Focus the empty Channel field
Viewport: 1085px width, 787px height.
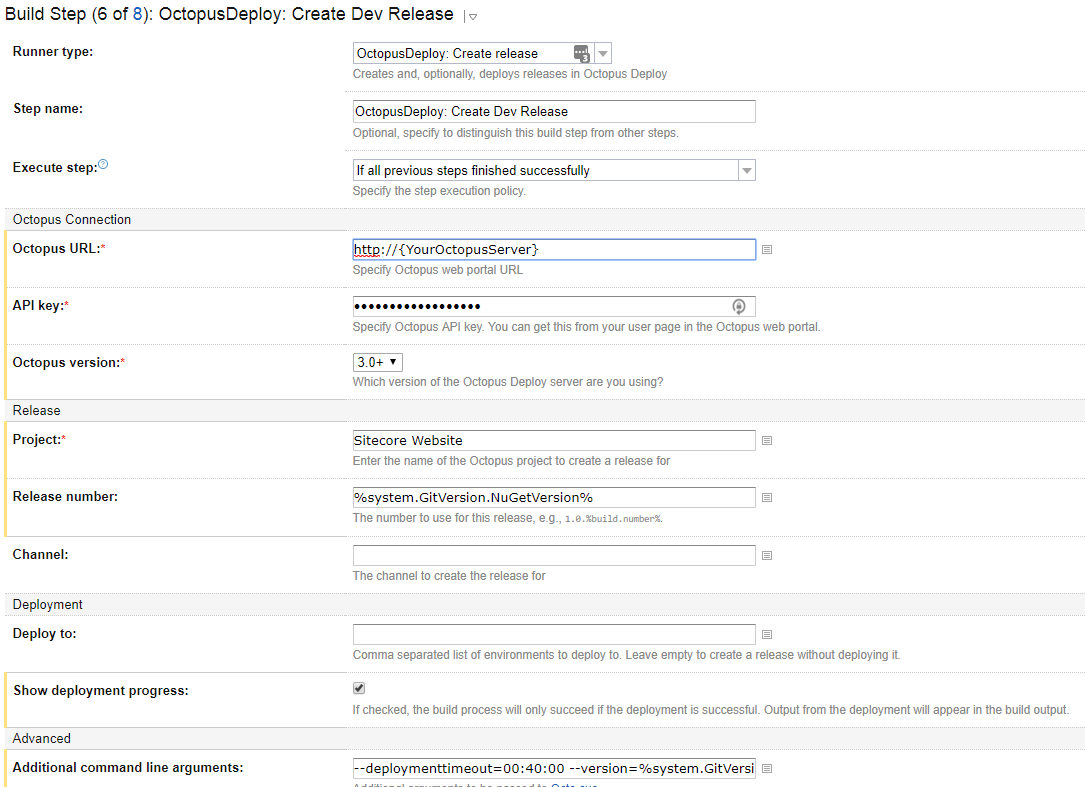click(x=554, y=555)
